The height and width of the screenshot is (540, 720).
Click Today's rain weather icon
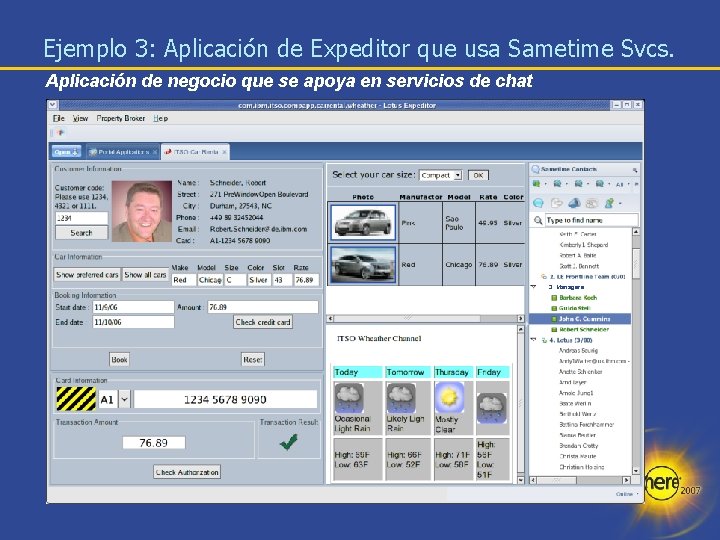click(x=350, y=398)
